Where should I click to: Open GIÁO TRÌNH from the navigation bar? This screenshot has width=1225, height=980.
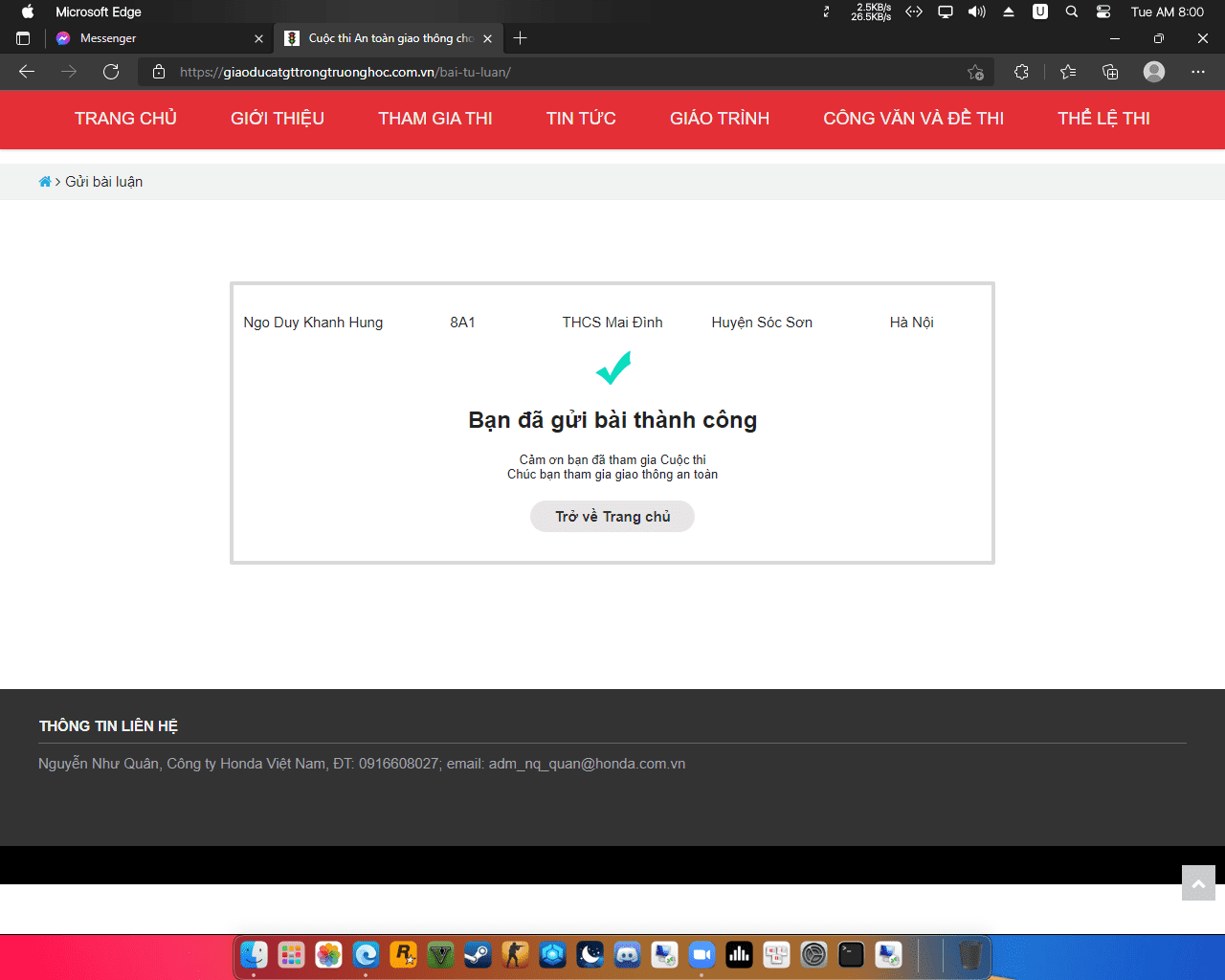coord(720,119)
